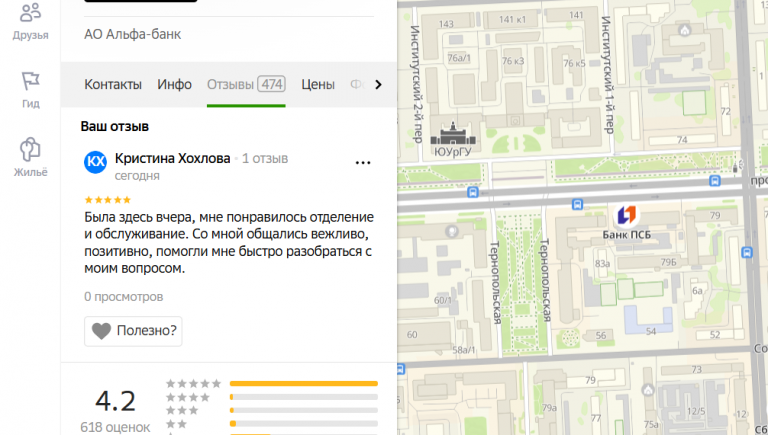Viewport: 768px width, 435px height.
Task: Click the КХ user avatar
Action: pyautogui.click(x=96, y=162)
